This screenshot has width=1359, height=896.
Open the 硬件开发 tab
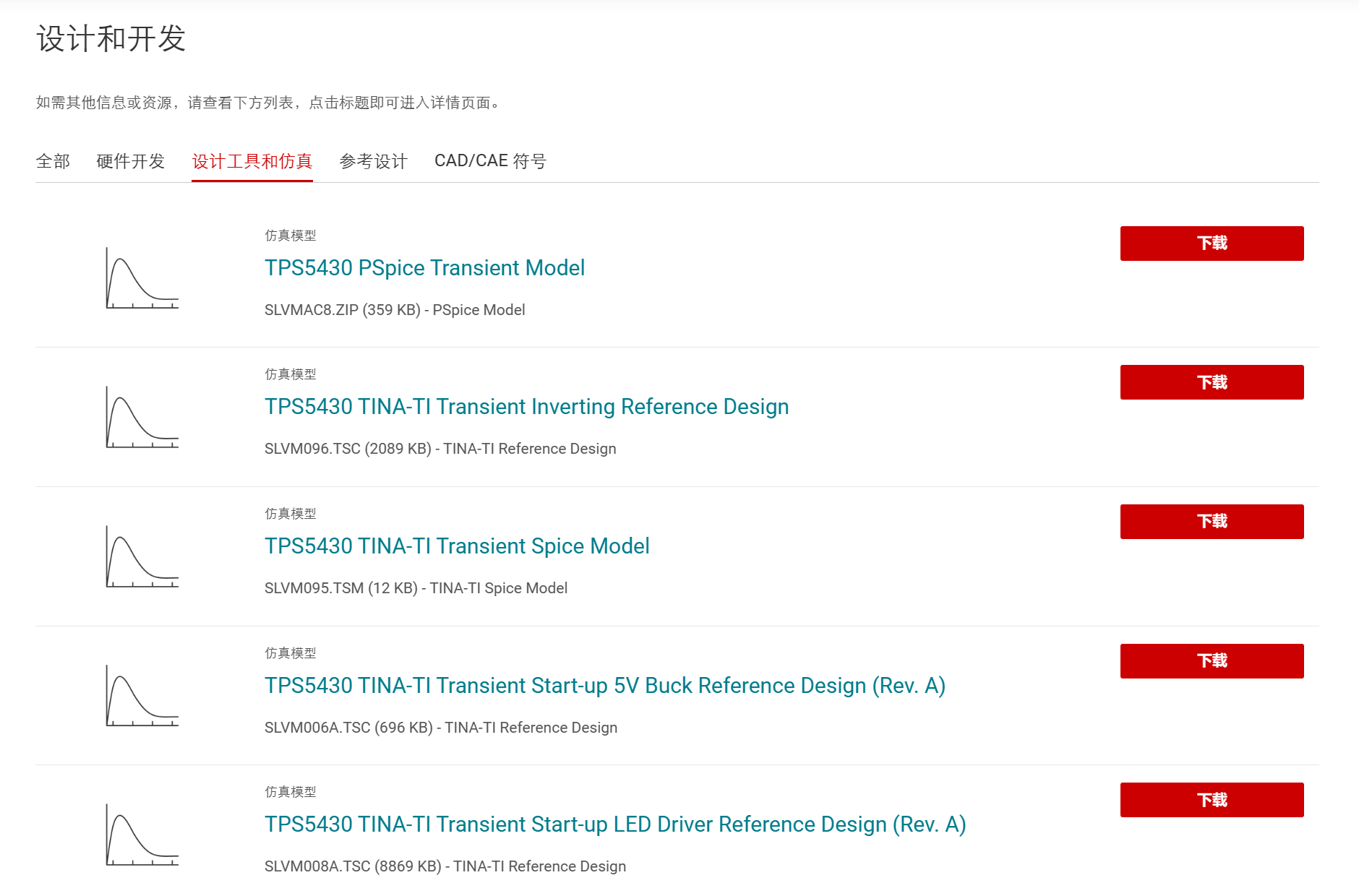(131, 161)
